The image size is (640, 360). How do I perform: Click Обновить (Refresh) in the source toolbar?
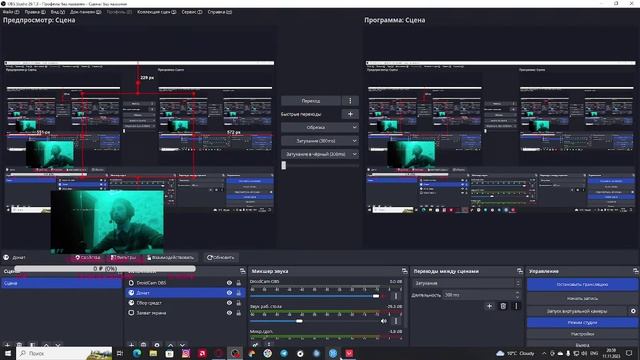pyautogui.click(x=221, y=258)
